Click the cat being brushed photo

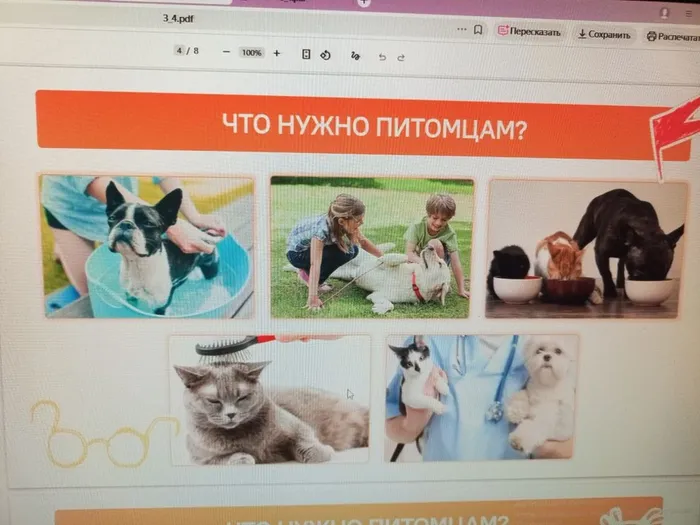[x=269, y=399]
